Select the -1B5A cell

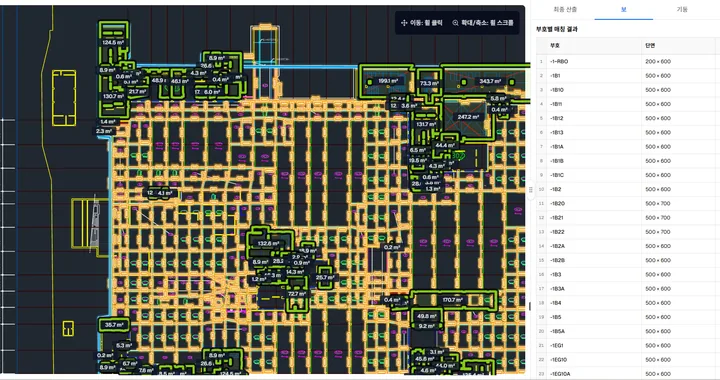593,331
